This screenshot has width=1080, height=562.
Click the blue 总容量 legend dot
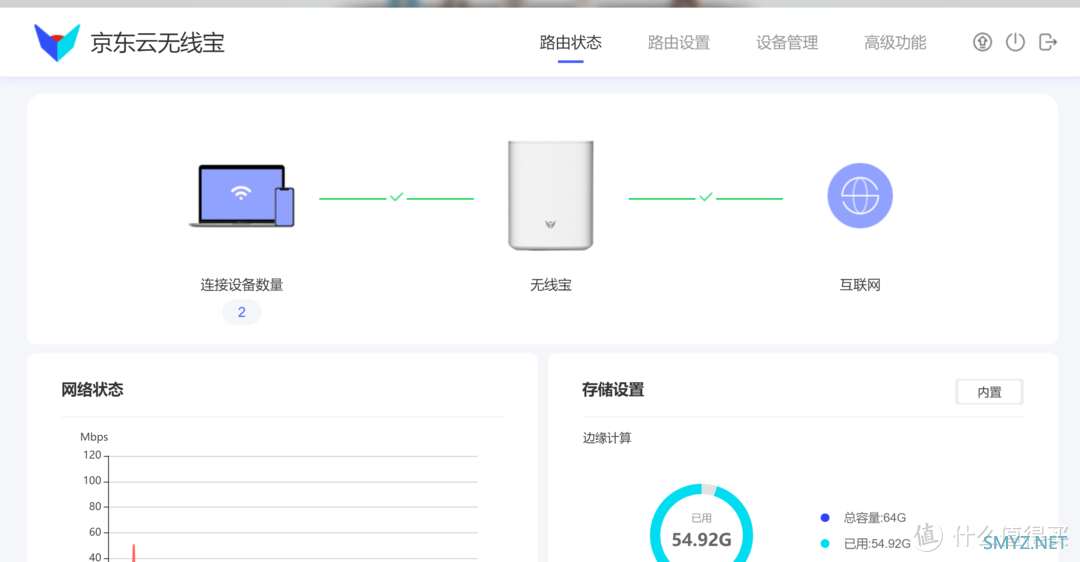click(x=825, y=518)
